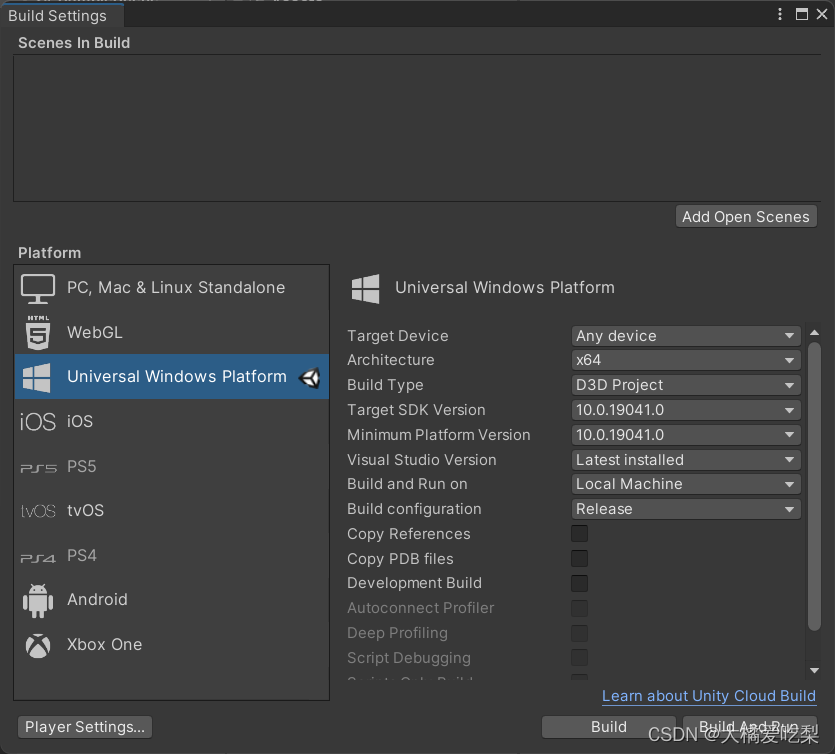Select the WebGL platform

(172, 333)
